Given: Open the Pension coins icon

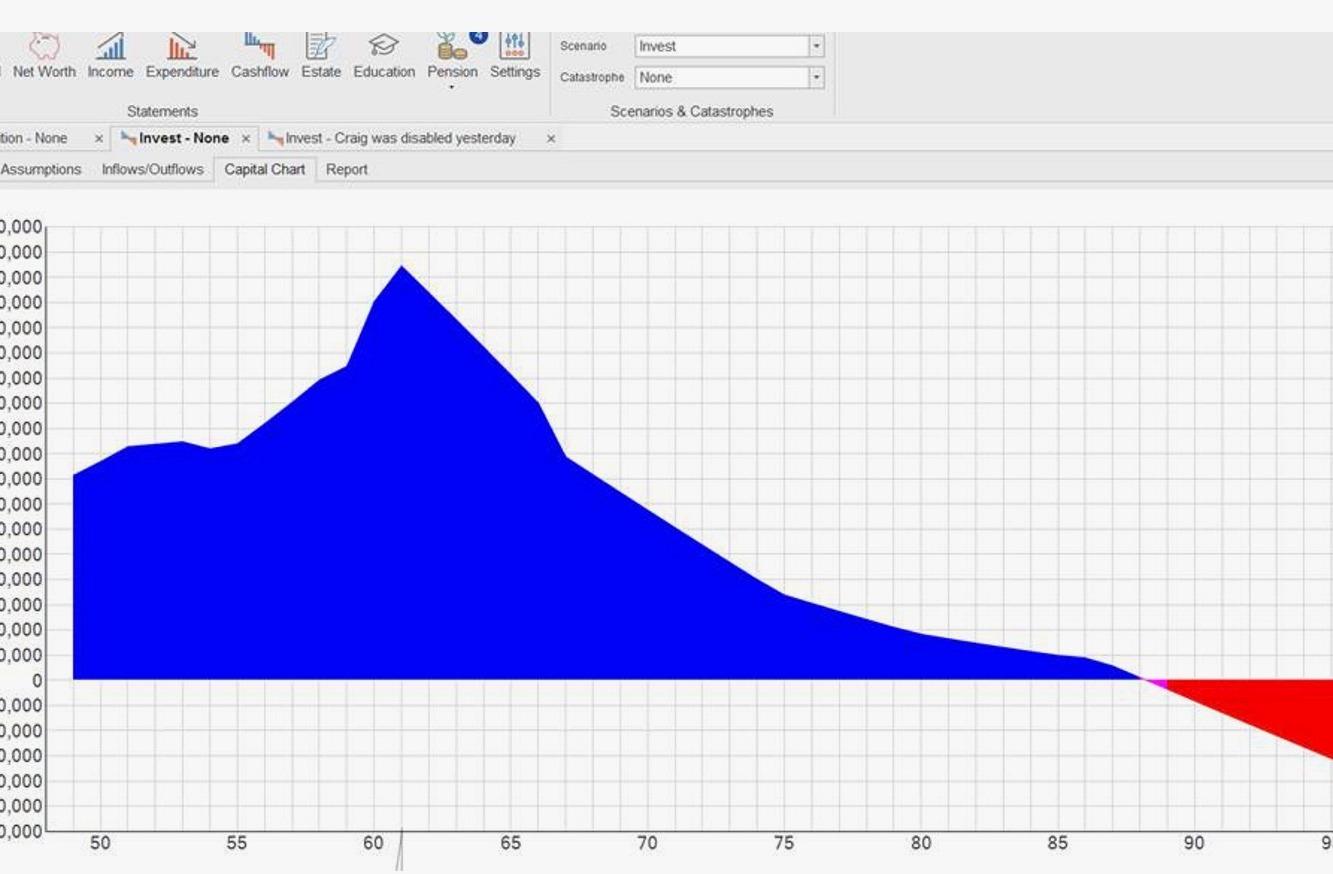Looking at the screenshot, I should (x=452, y=47).
